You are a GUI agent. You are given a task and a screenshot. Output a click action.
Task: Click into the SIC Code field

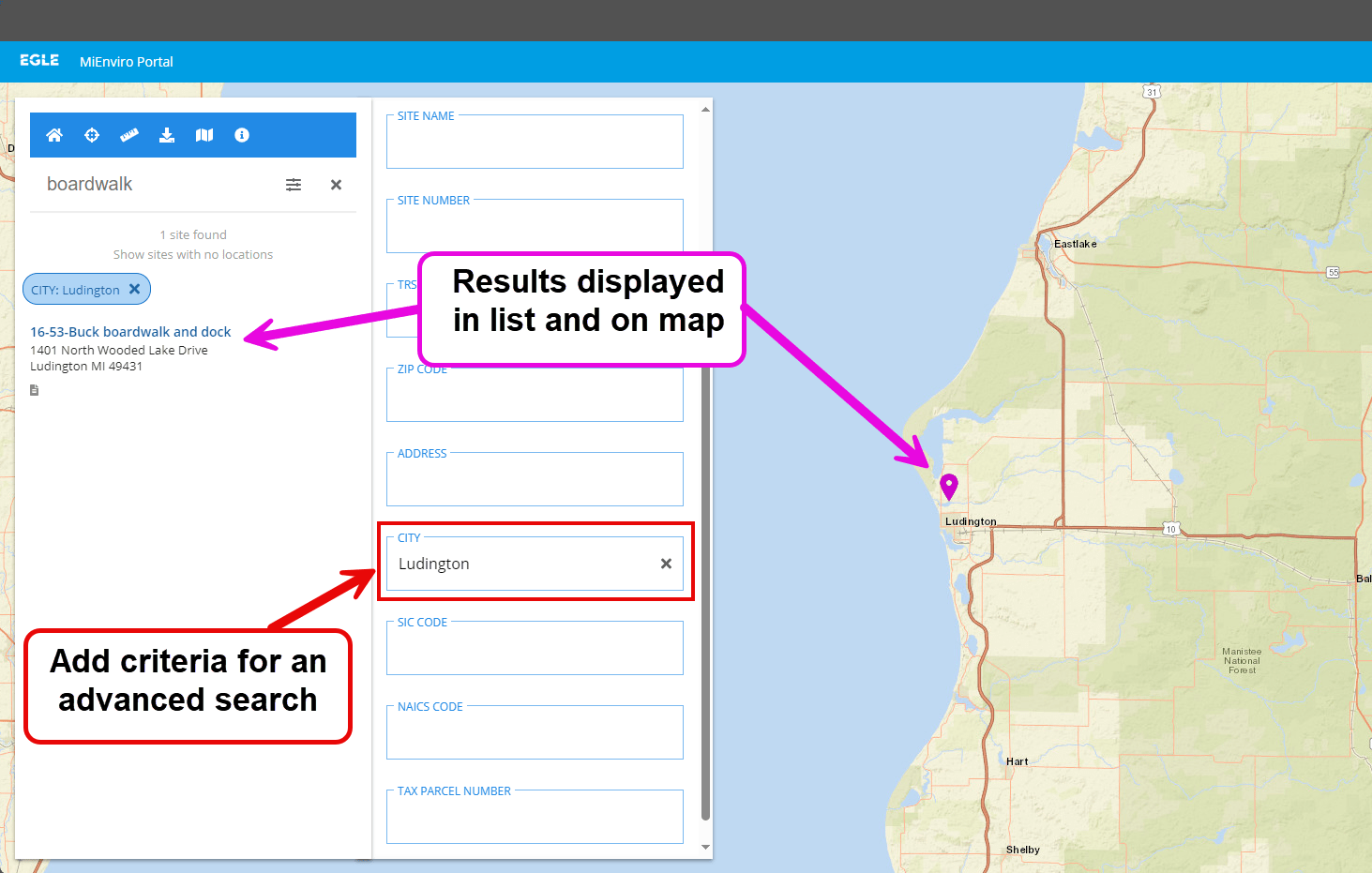[x=535, y=648]
